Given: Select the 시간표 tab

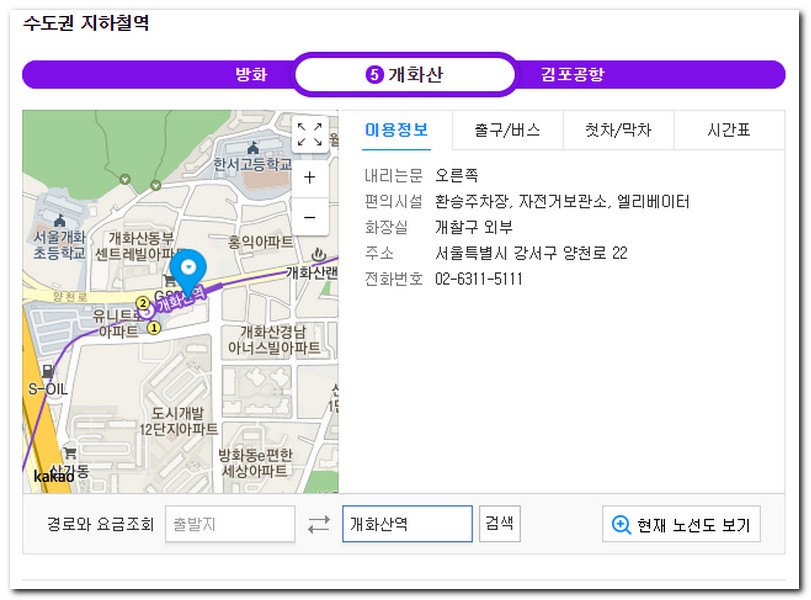Looking at the screenshot, I should point(729,130).
